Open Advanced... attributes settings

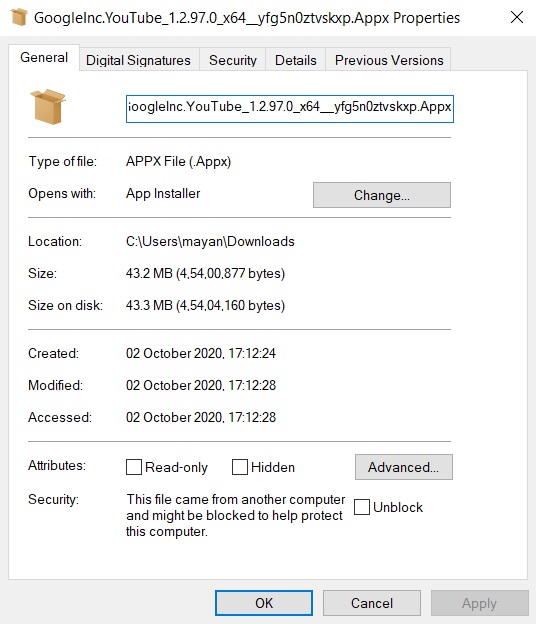tap(403, 467)
